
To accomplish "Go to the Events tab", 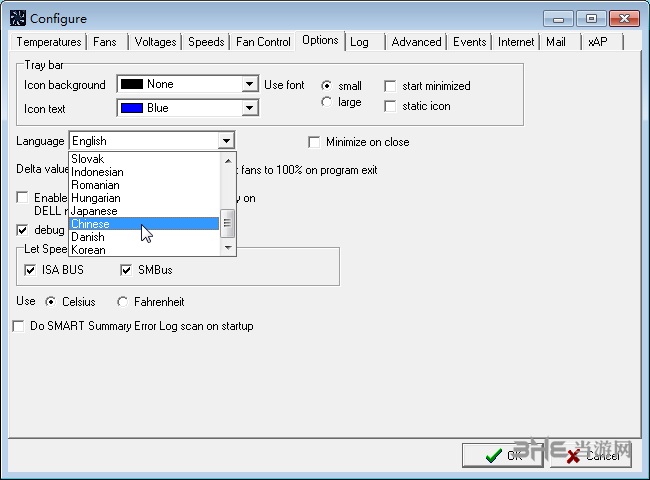I will click(469, 42).
